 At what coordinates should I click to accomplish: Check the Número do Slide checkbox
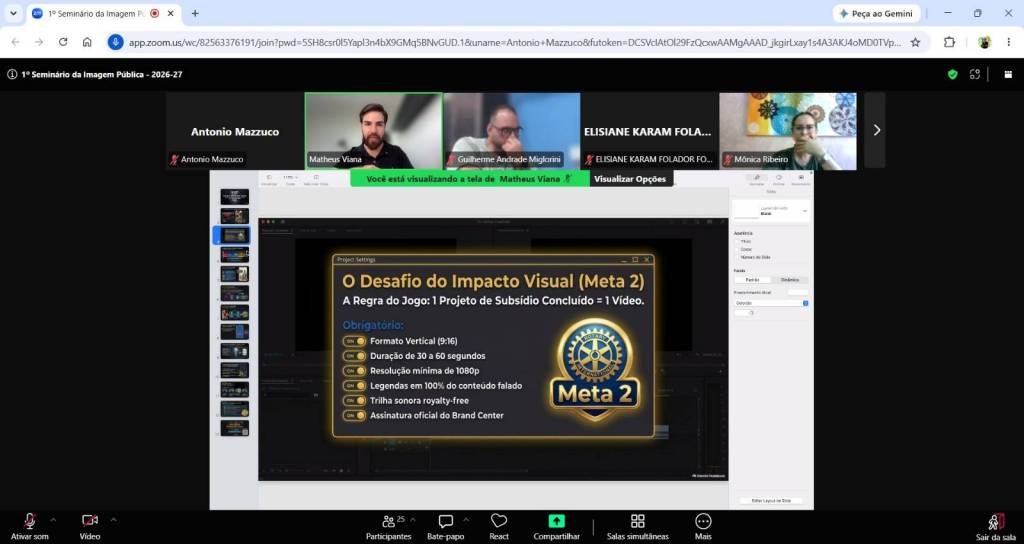pyautogui.click(x=737, y=257)
